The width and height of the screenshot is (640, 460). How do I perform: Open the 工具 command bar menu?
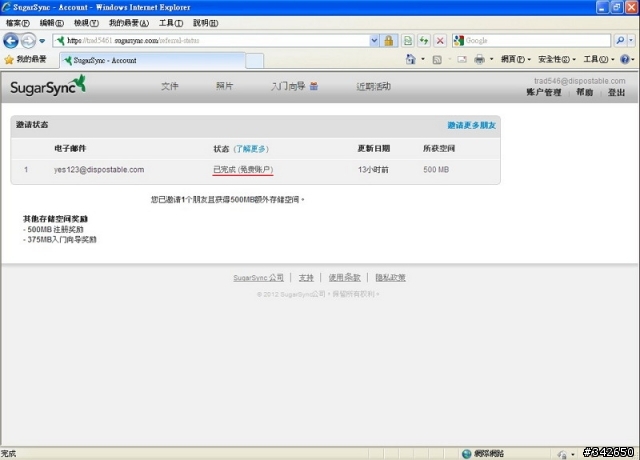pyautogui.click(x=598, y=60)
